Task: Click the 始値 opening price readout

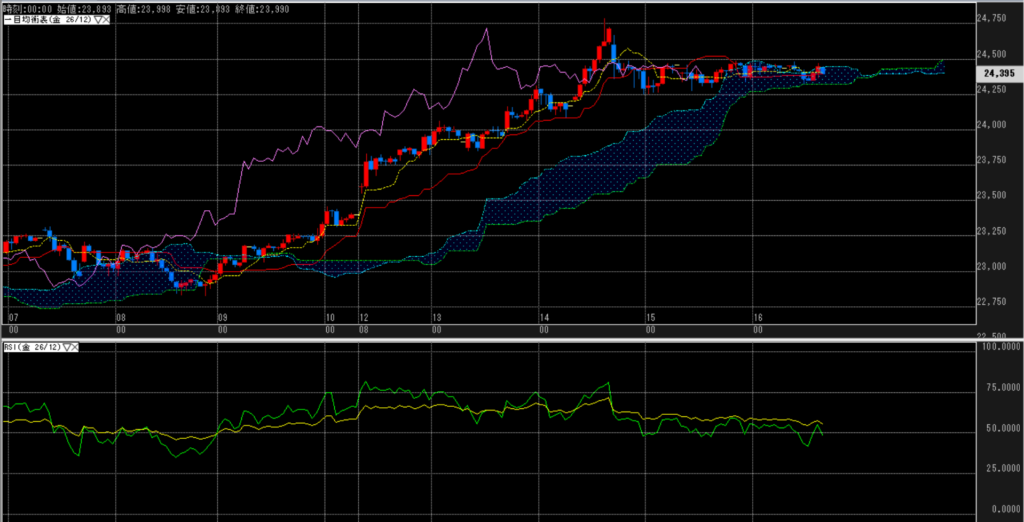Action: pos(84,8)
